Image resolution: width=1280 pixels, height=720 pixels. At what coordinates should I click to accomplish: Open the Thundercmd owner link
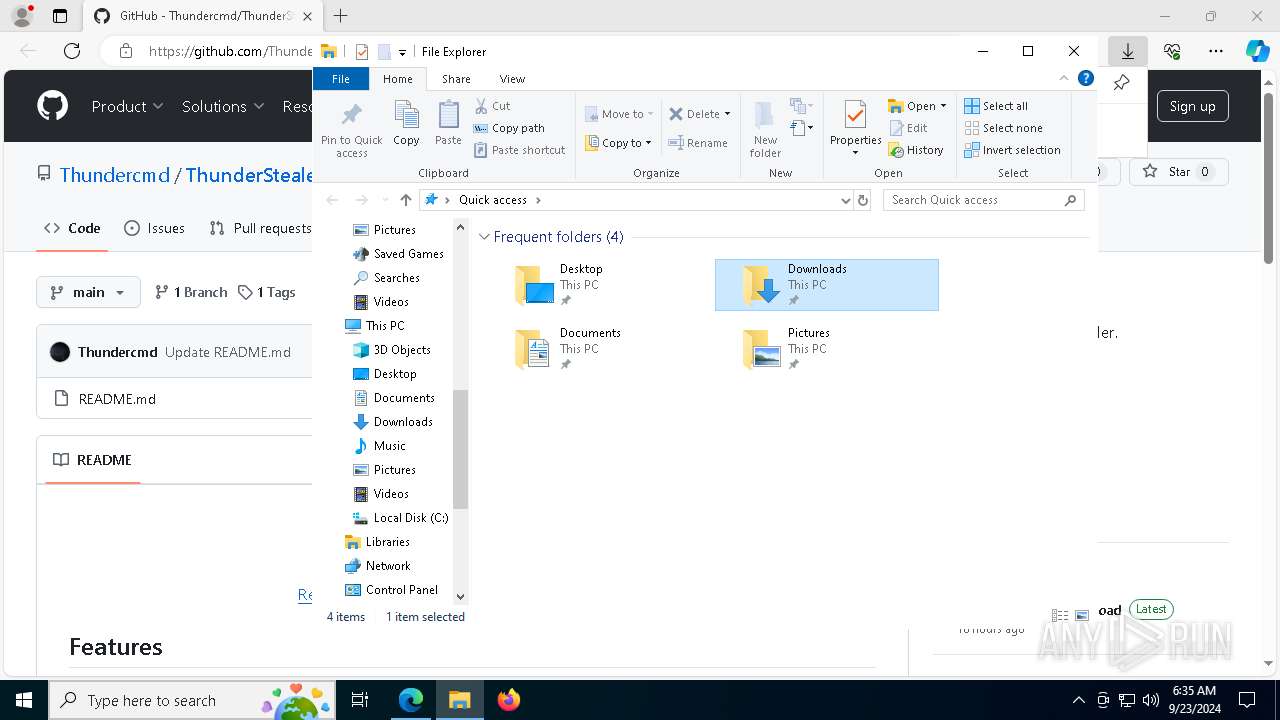tap(114, 175)
